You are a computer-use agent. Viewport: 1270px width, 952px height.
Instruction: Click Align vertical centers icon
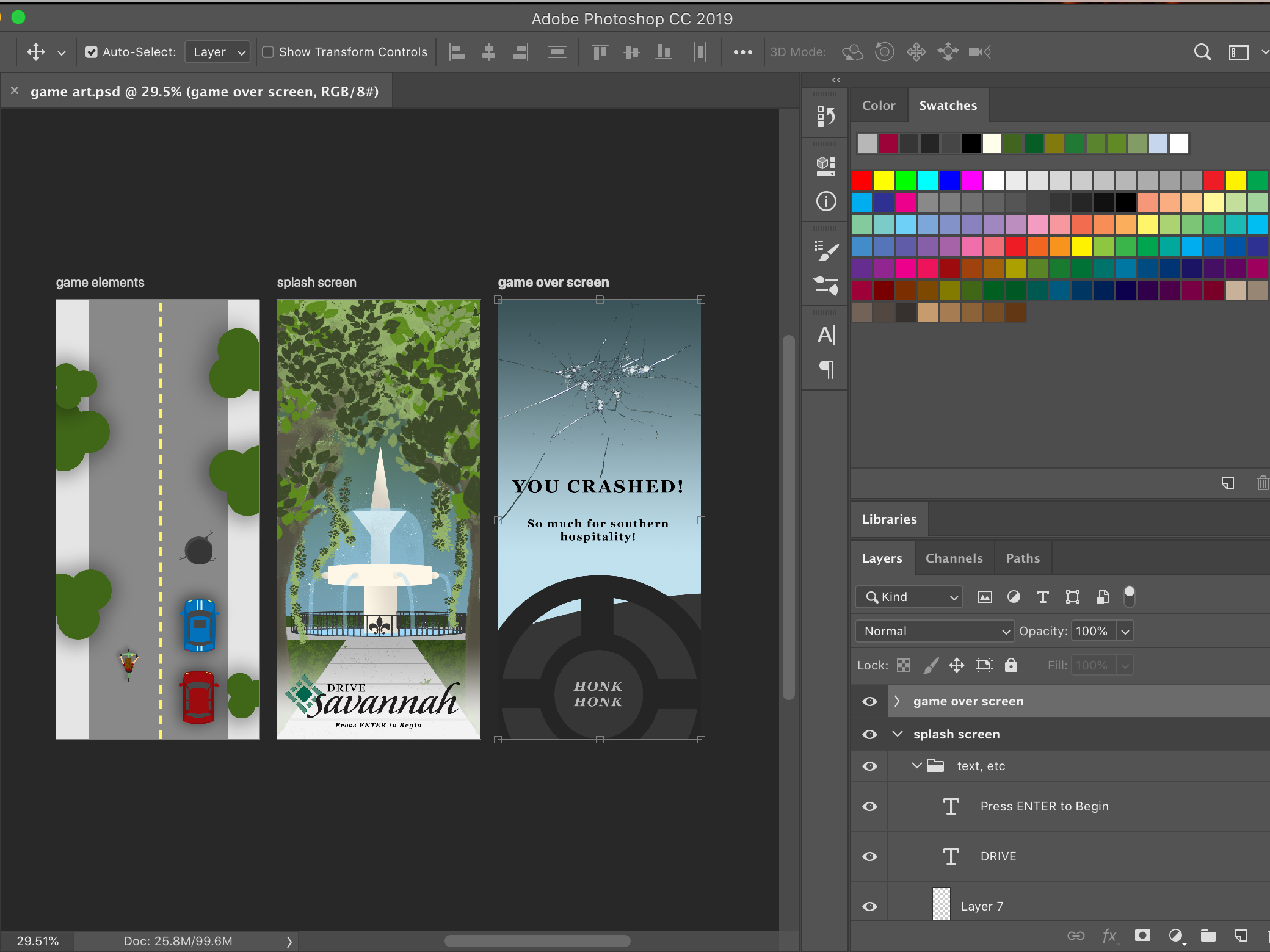pyautogui.click(x=632, y=52)
